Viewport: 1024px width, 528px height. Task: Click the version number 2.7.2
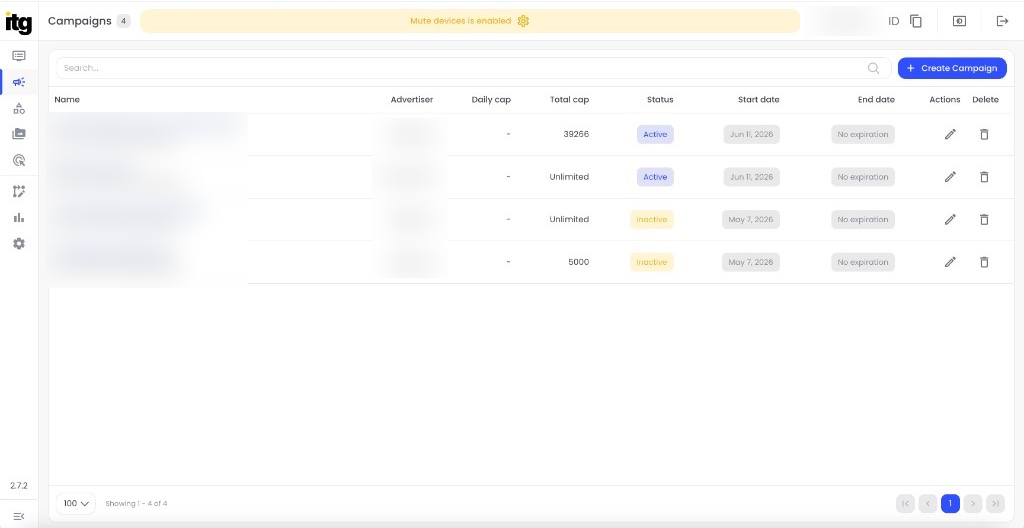(19, 486)
